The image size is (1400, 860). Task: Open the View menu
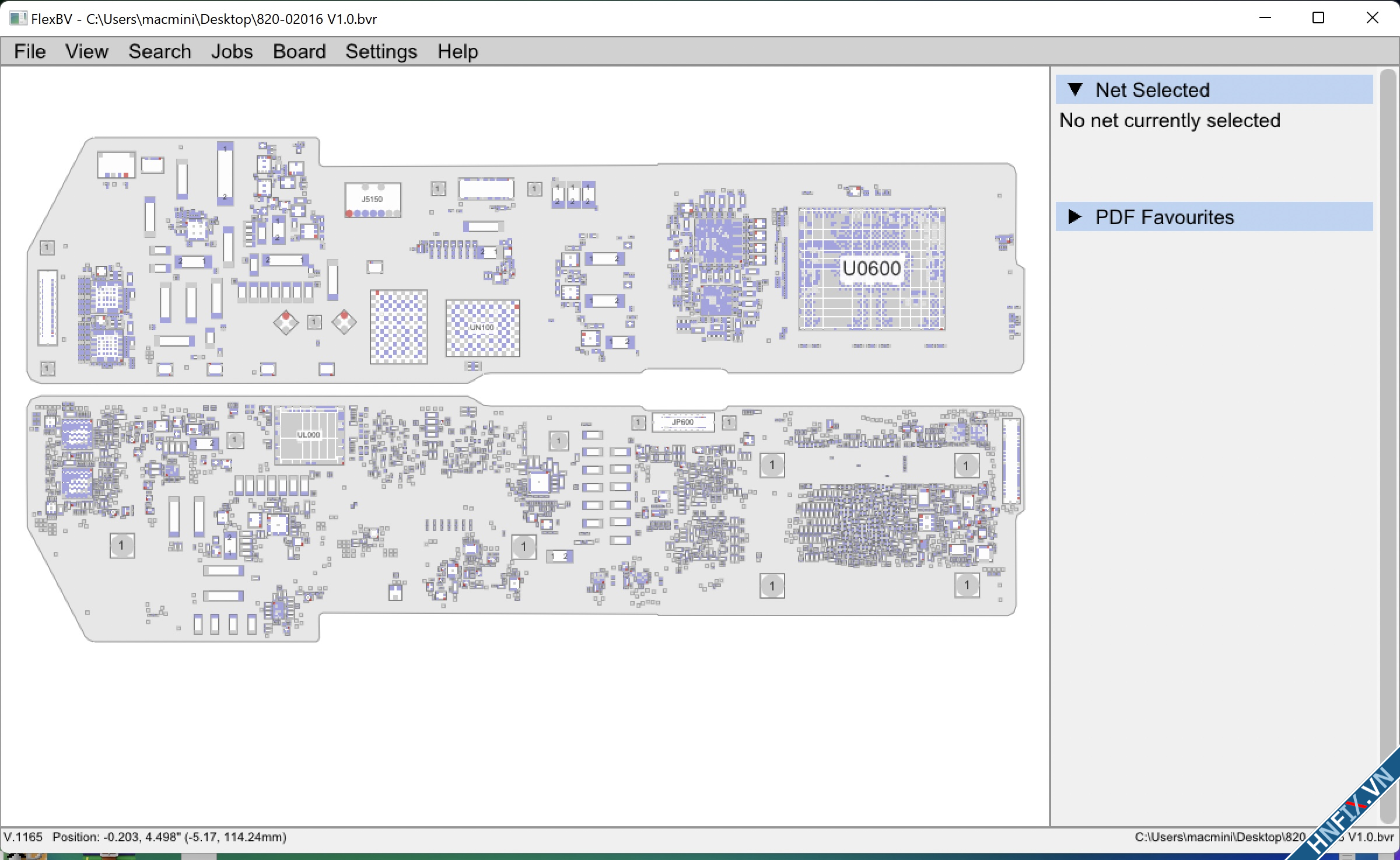pyautogui.click(x=86, y=51)
